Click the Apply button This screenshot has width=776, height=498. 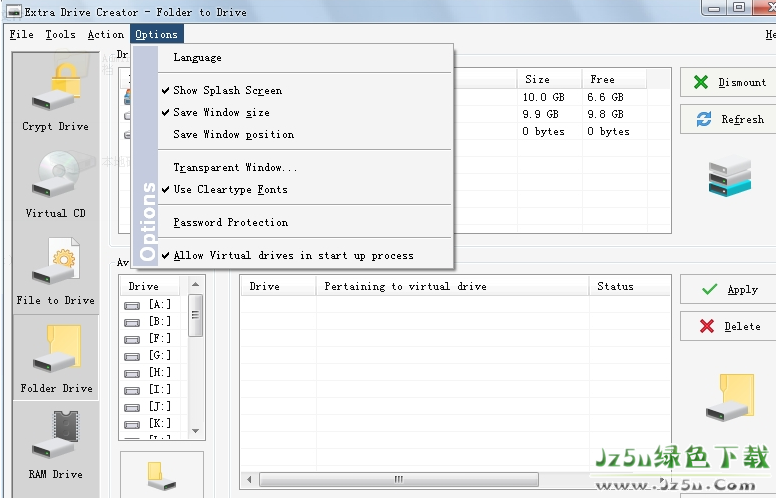pos(729,289)
